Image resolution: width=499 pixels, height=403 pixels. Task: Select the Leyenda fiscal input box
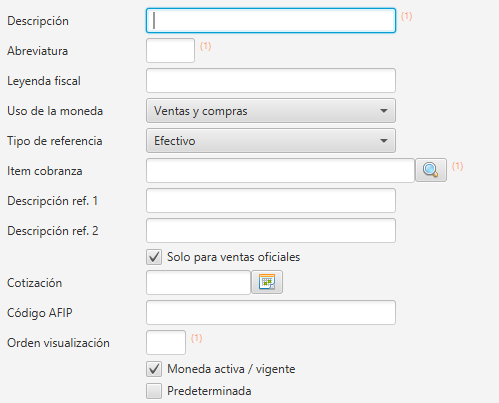tap(271, 81)
